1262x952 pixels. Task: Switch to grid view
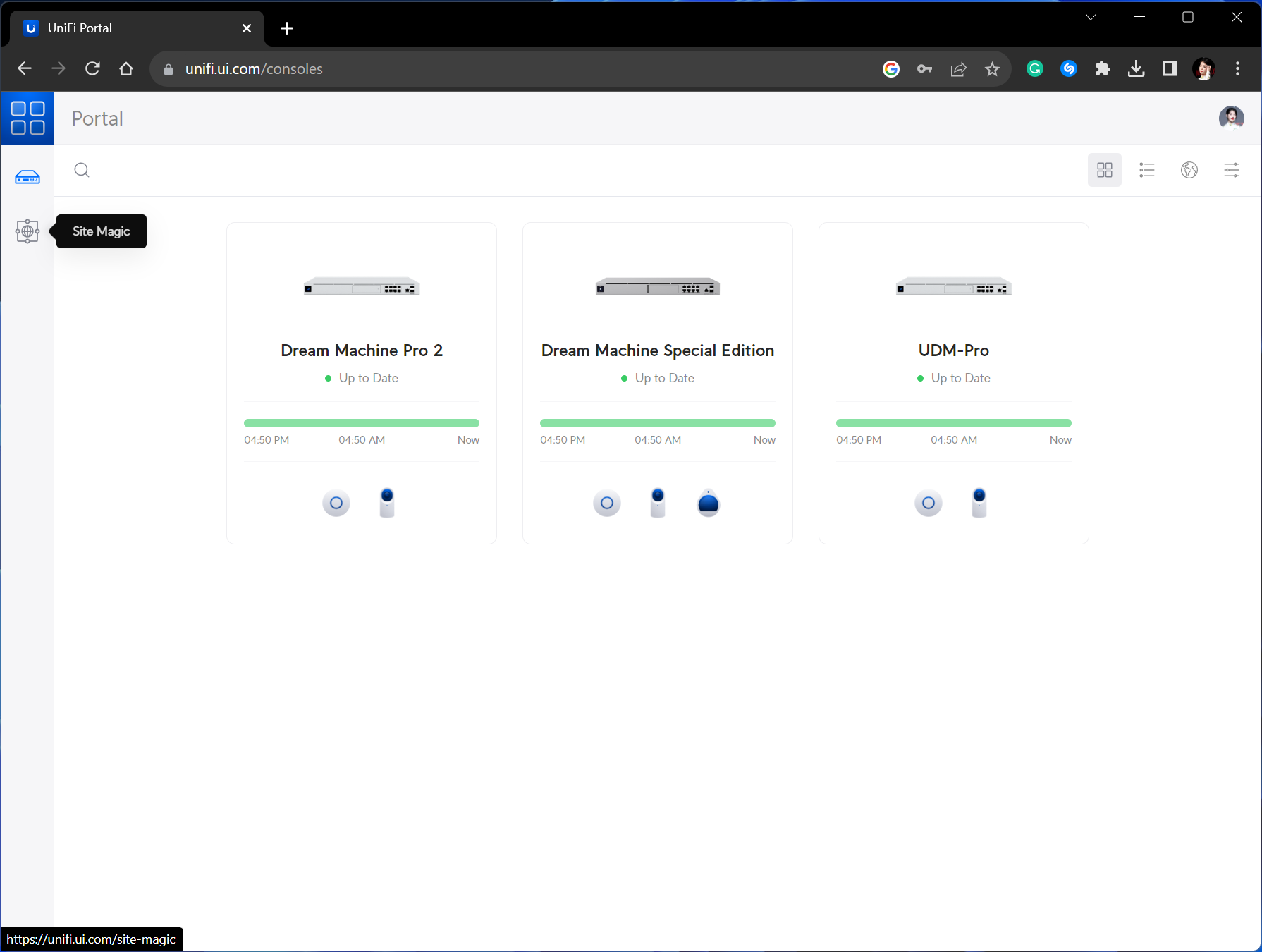pos(1105,170)
